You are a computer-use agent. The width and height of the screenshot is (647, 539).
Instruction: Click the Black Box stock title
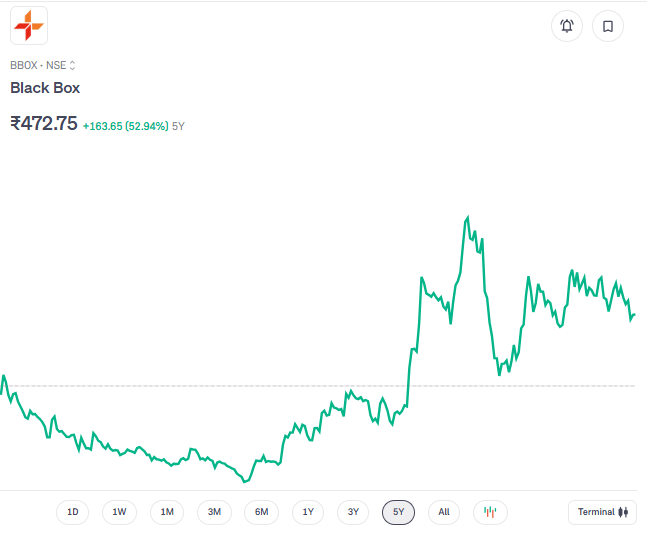[45, 88]
